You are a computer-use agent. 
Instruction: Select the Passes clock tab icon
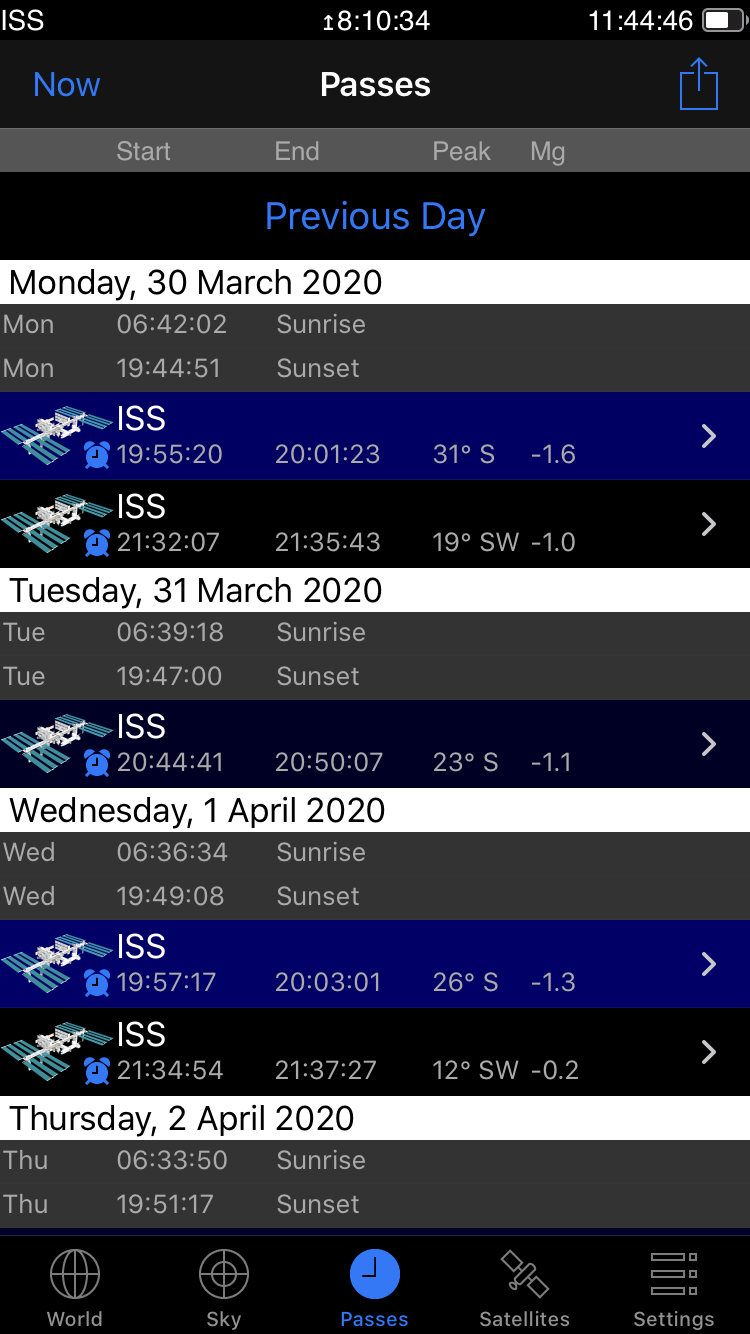[375, 1276]
